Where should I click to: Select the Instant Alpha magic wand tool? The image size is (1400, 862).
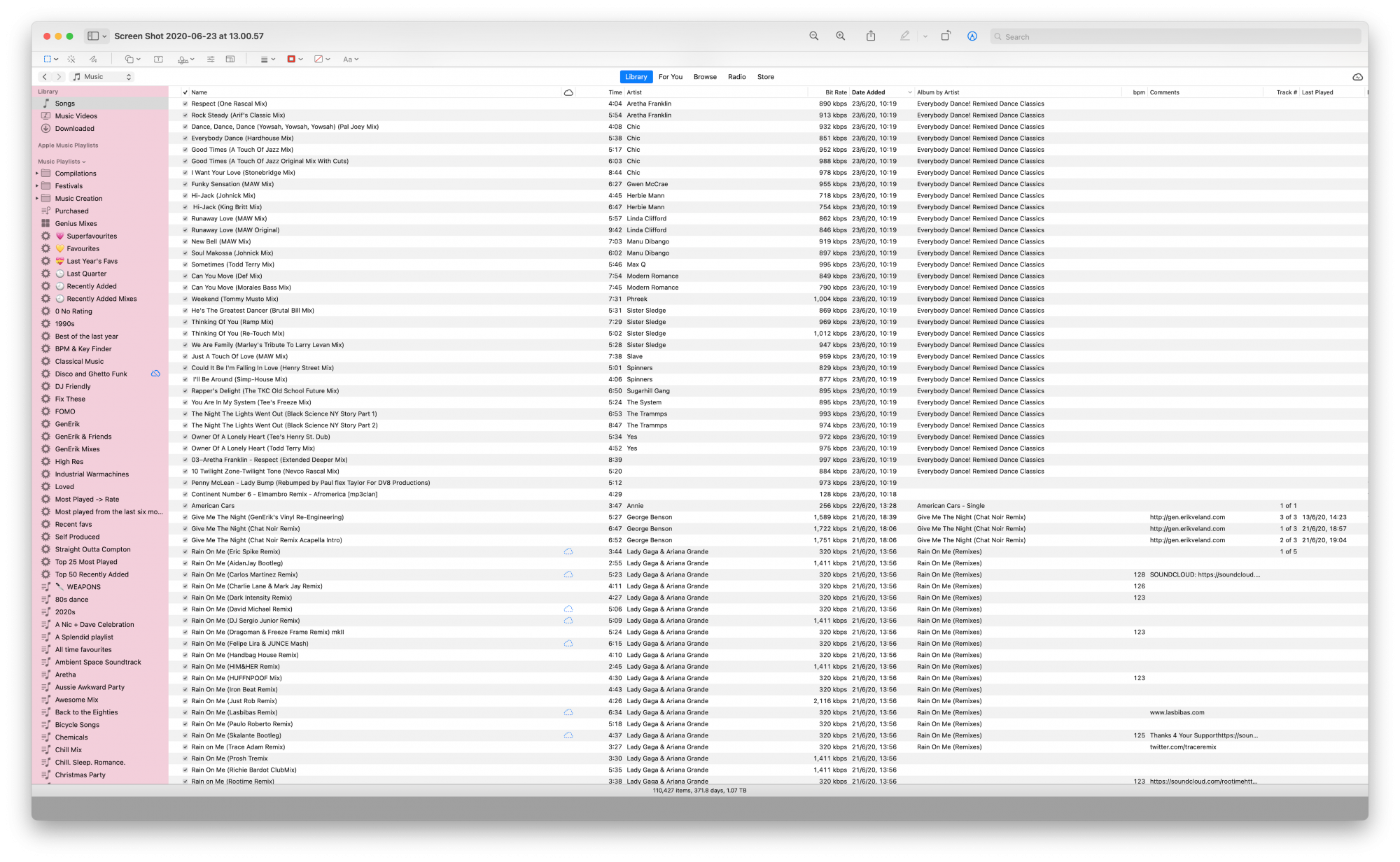click(71, 59)
